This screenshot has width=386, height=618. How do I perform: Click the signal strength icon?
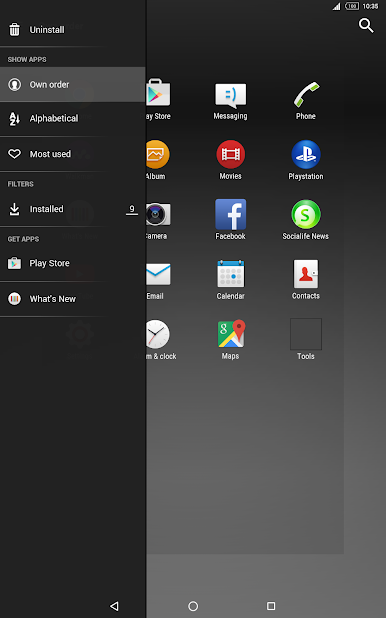(336, 6)
